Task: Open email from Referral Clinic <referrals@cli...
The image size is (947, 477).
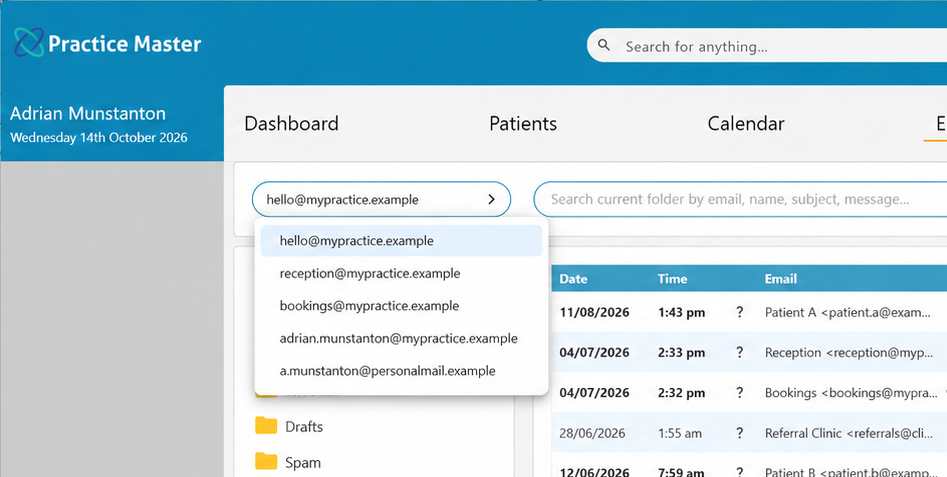Action: point(849,433)
